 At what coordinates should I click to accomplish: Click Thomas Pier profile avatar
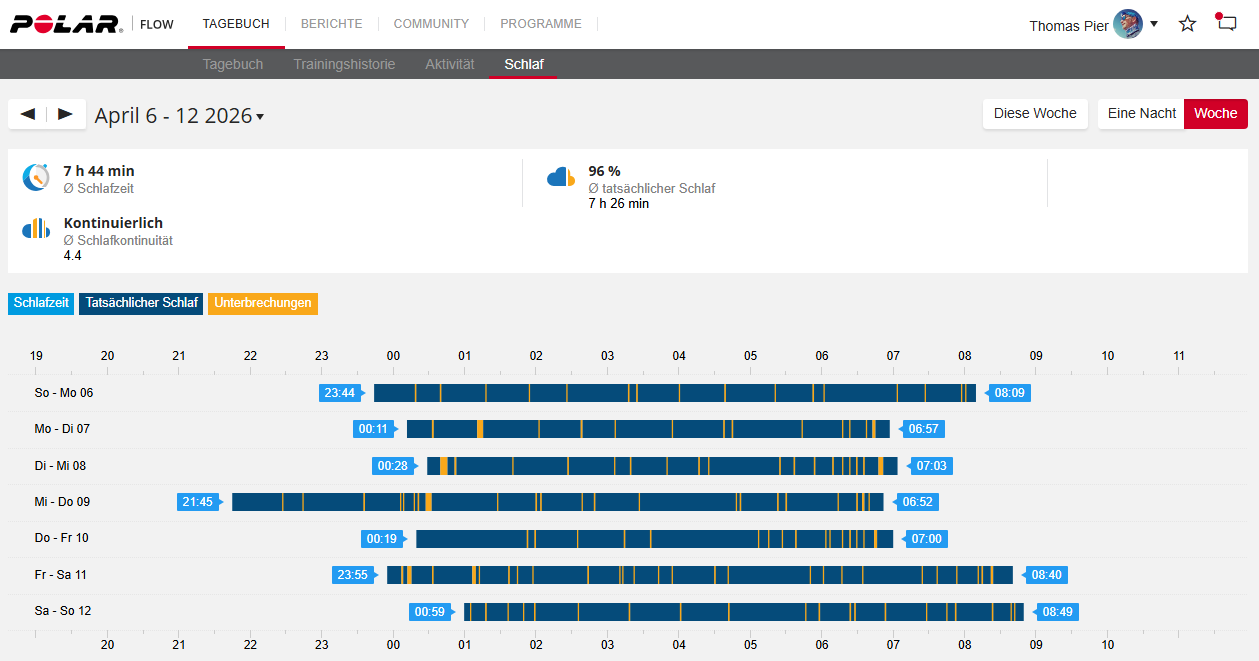click(x=1128, y=25)
